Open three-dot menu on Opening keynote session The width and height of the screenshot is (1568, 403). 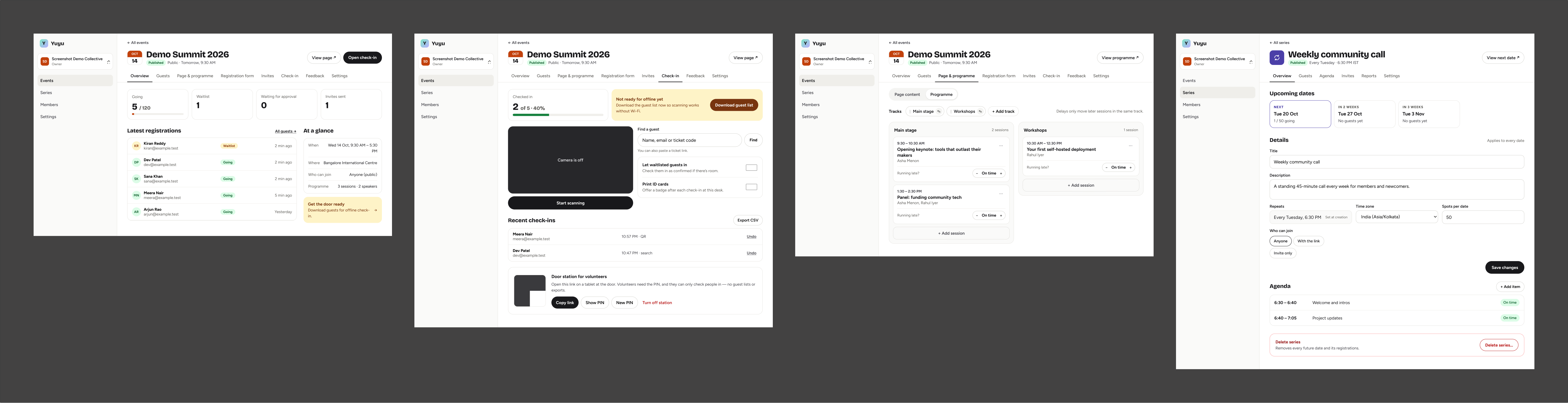[1001, 146]
